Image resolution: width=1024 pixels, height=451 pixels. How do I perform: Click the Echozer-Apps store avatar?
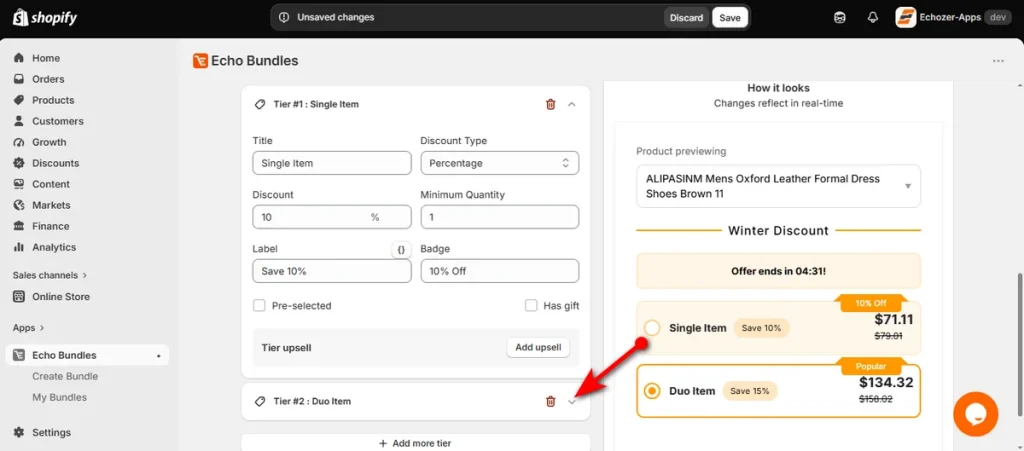coord(905,18)
